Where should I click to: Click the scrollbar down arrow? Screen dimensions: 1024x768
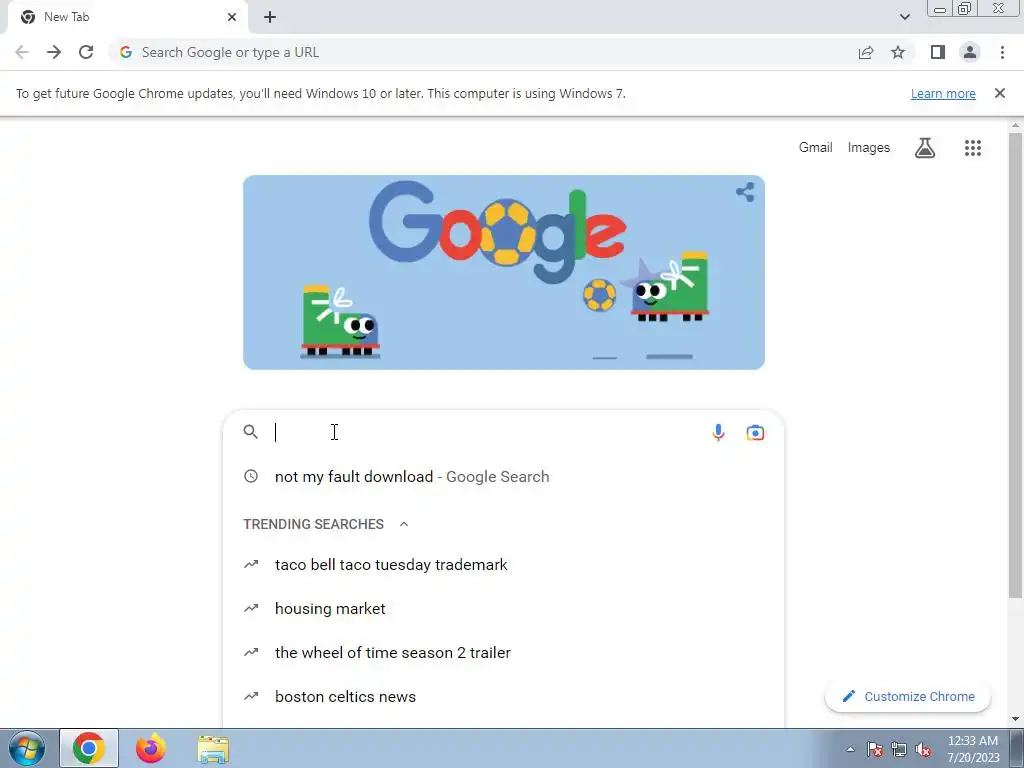(x=1015, y=719)
